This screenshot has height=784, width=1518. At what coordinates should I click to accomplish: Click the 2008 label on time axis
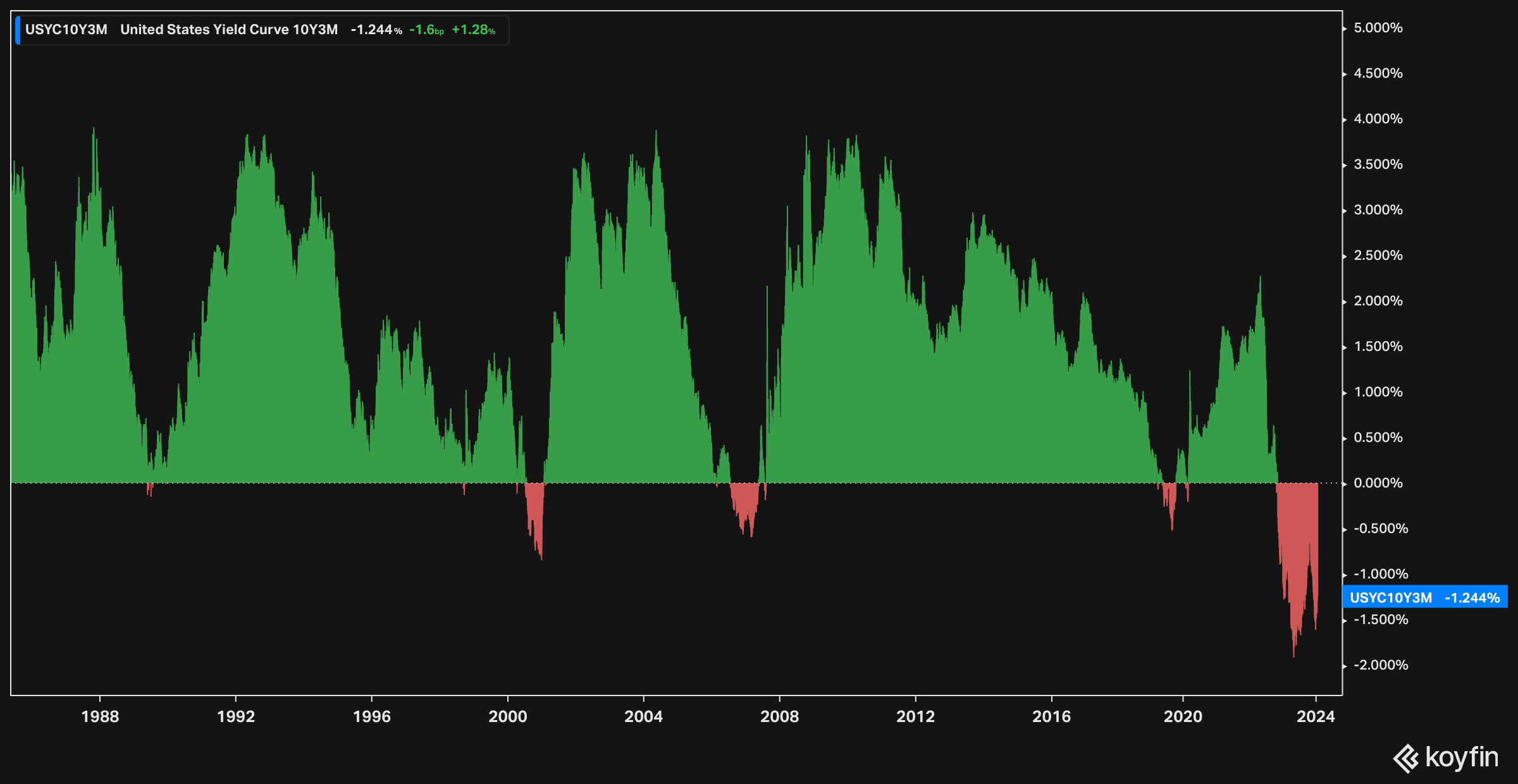pos(779,716)
